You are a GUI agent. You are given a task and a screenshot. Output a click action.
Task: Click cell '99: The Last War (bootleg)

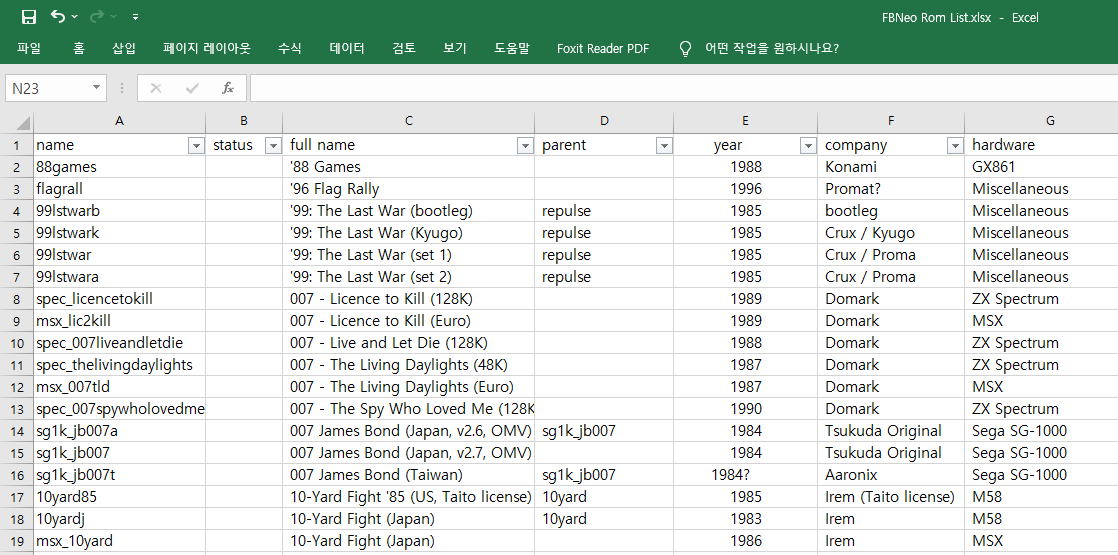(x=409, y=211)
